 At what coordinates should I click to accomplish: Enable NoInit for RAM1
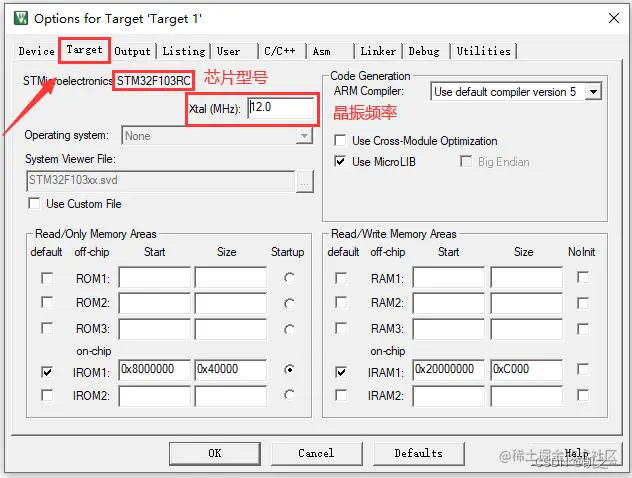pyautogui.click(x=583, y=277)
